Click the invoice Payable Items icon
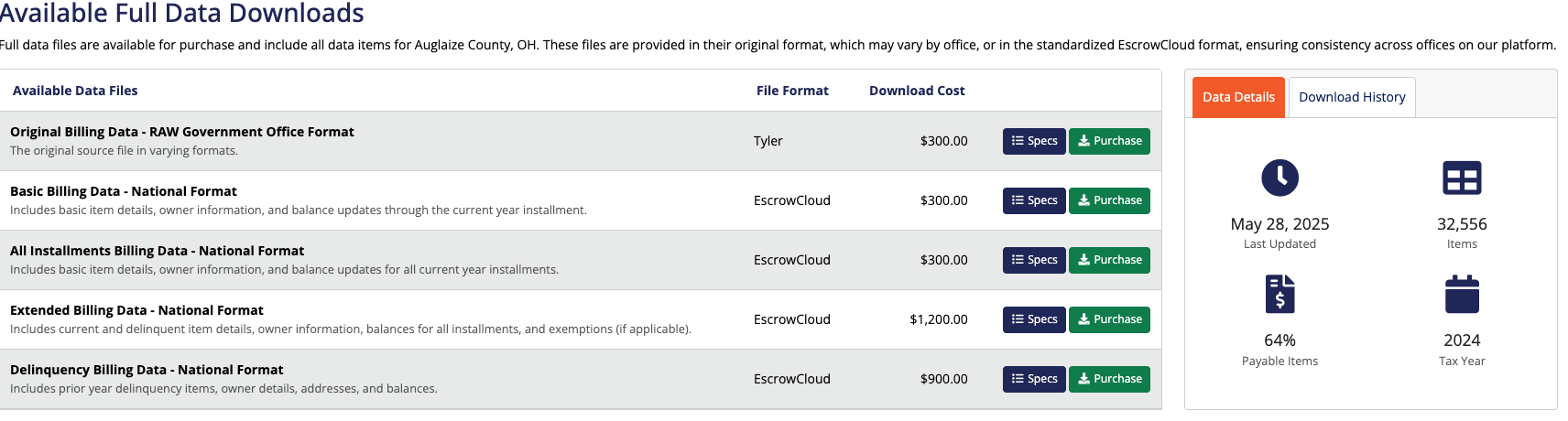This screenshot has width=1568, height=421. 1279,294
